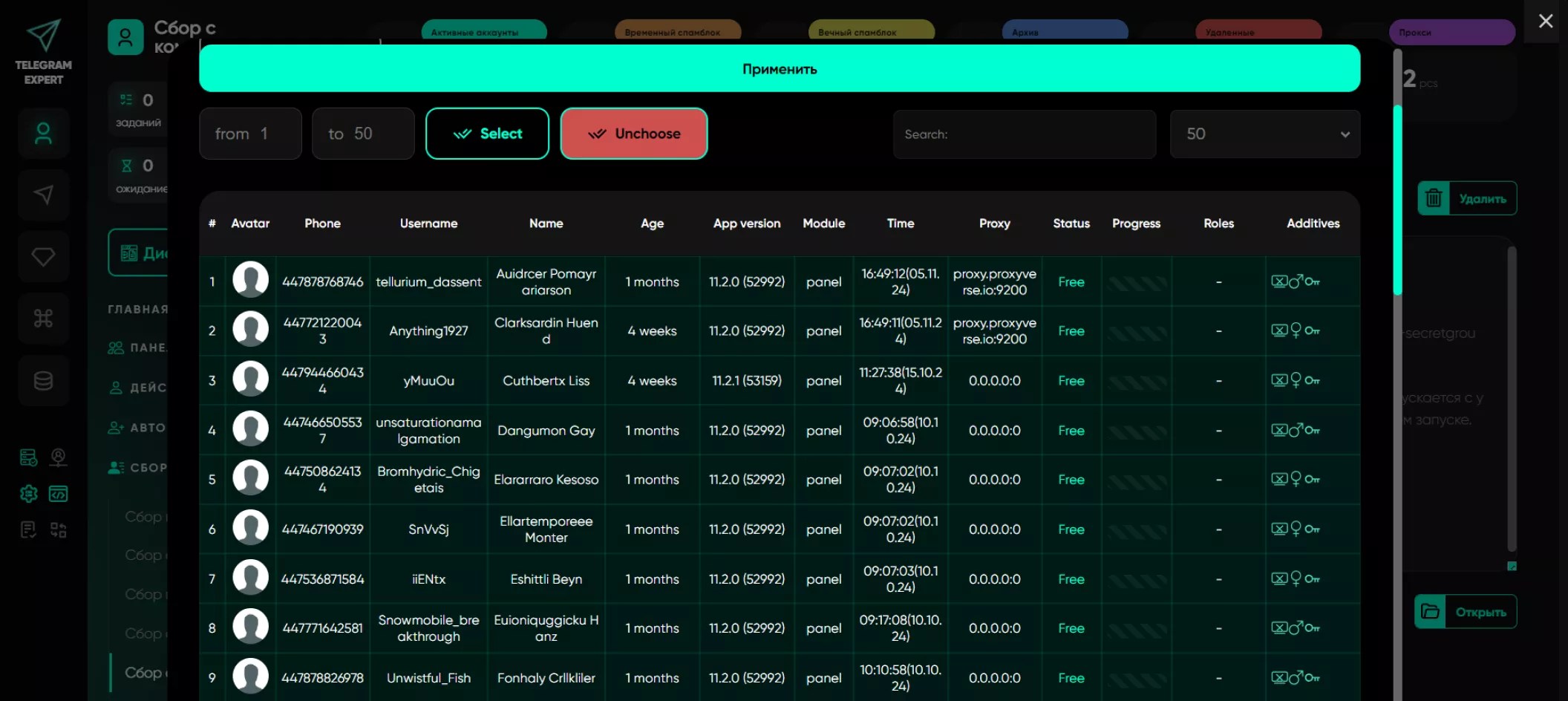The image size is (1568, 701).
Task: Click app version 11.2.1 (53159)
Action: [747, 381]
